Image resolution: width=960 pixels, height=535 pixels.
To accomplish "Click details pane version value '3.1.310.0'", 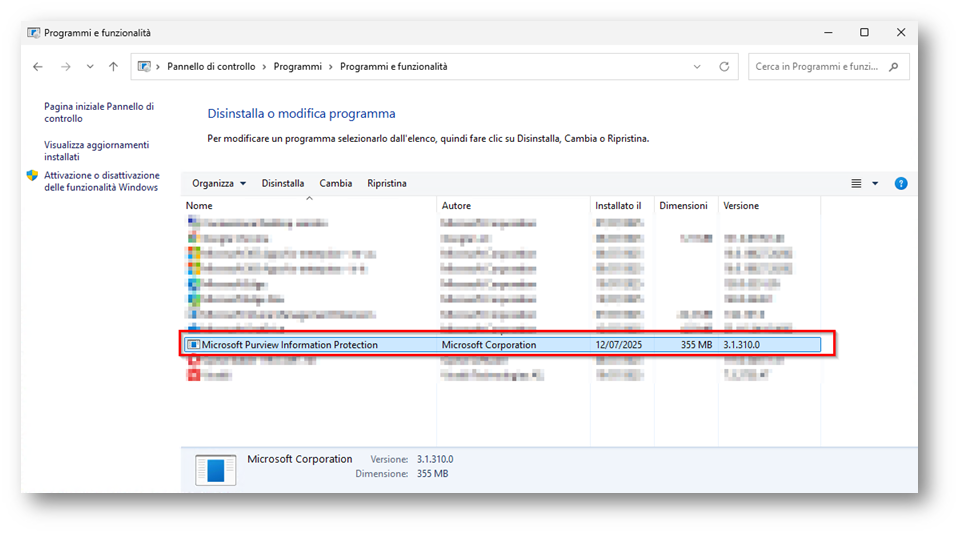I will click(x=435, y=459).
